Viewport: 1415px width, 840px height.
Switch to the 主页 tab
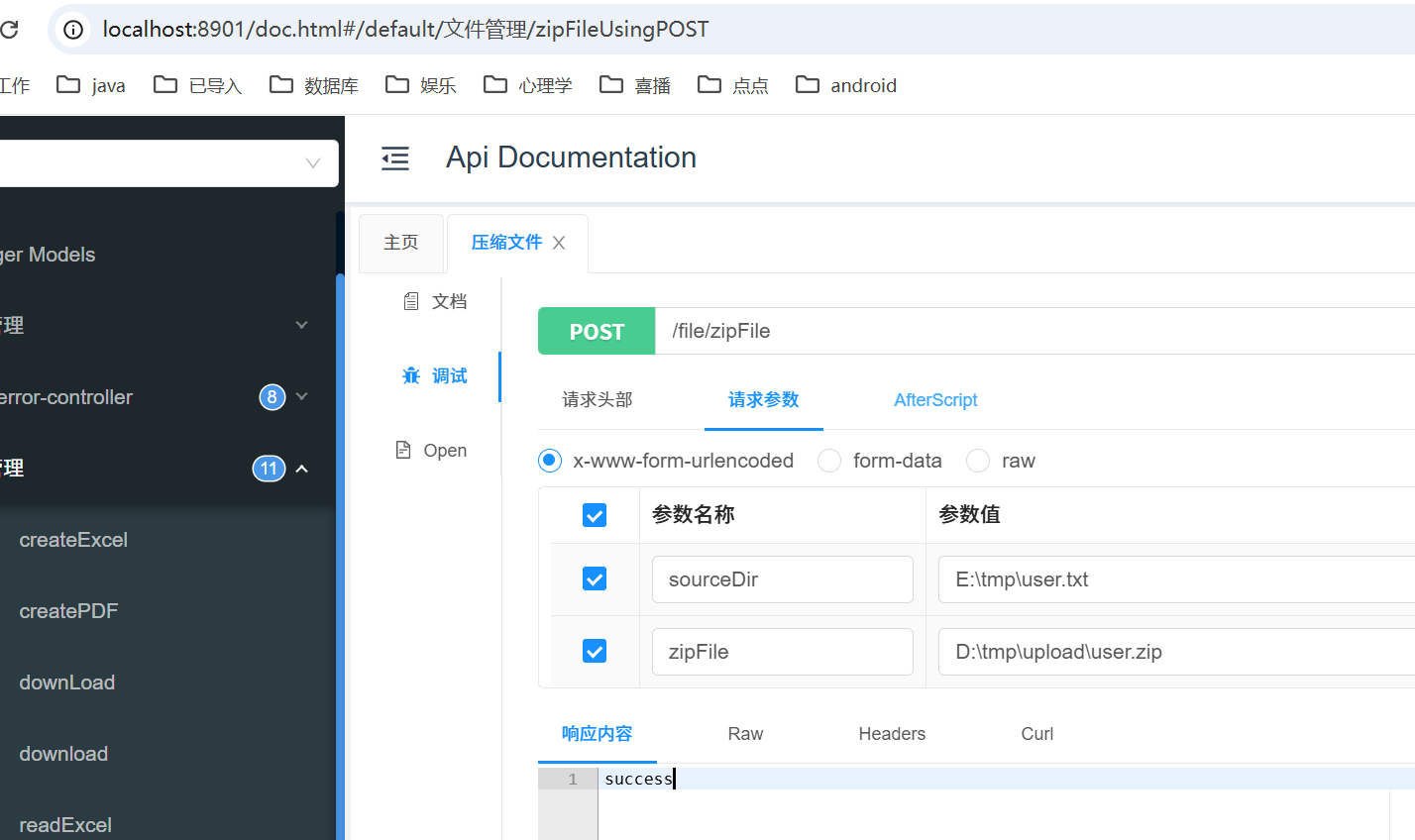pos(400,241)
